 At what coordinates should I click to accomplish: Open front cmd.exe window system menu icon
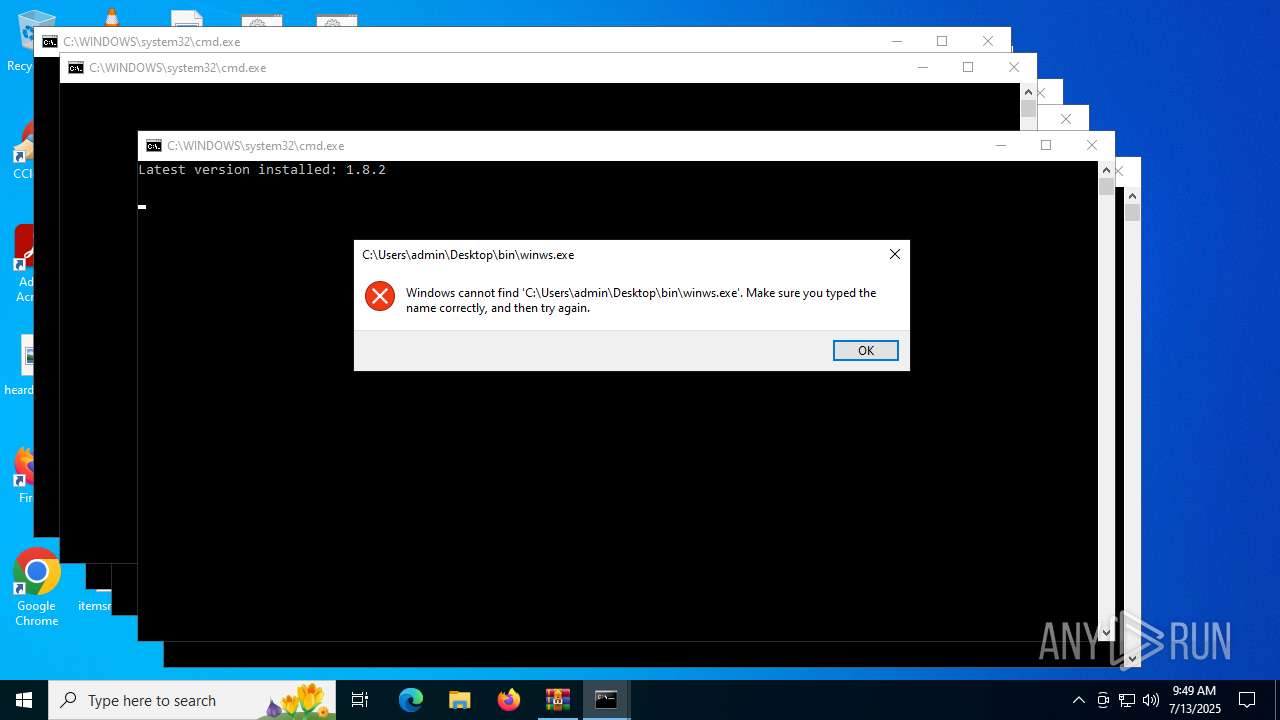point(153,146)
